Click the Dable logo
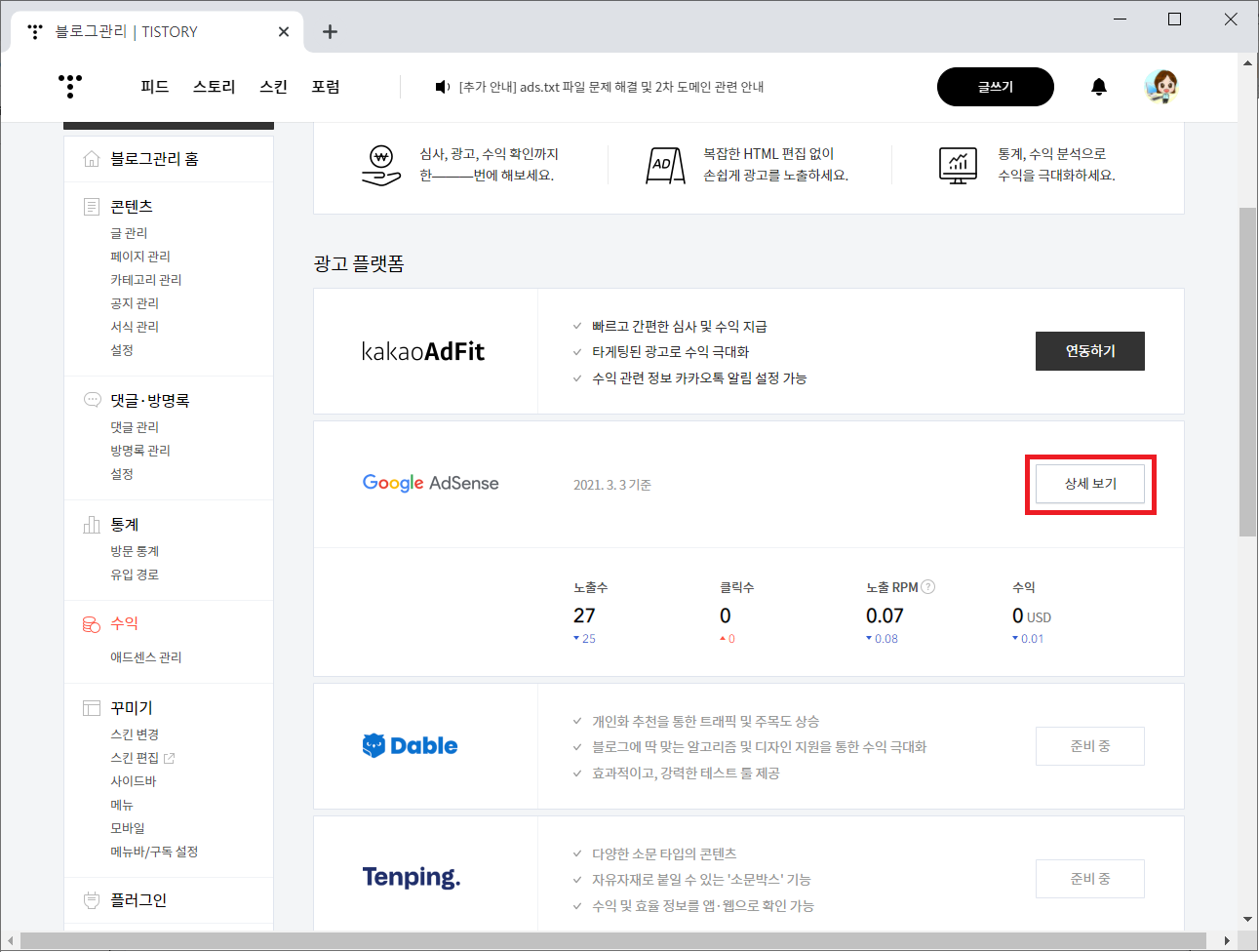The image size is (1259, 952). point(410,746)
